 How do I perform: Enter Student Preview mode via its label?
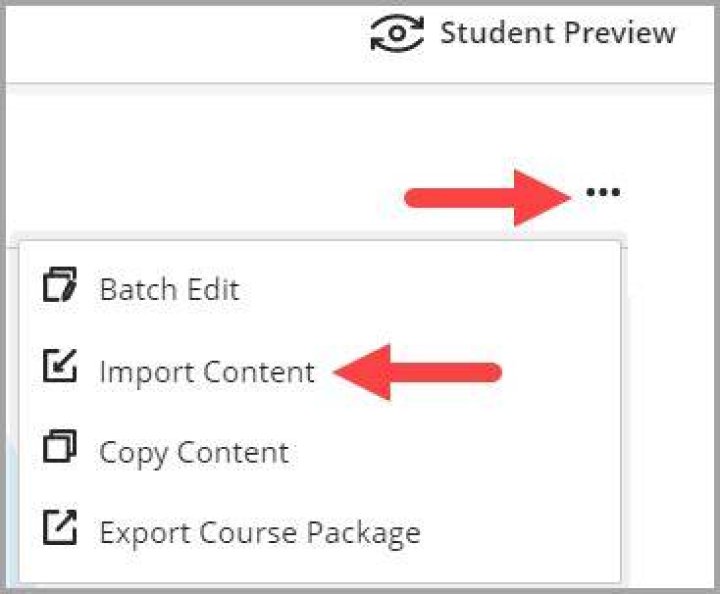tap(557, 33)
